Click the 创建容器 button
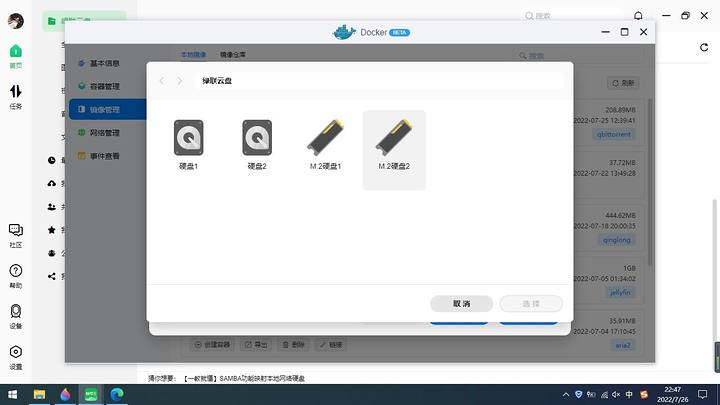This screenshot has height=405, width=720. pyautogui.click(x=212, y=344)
